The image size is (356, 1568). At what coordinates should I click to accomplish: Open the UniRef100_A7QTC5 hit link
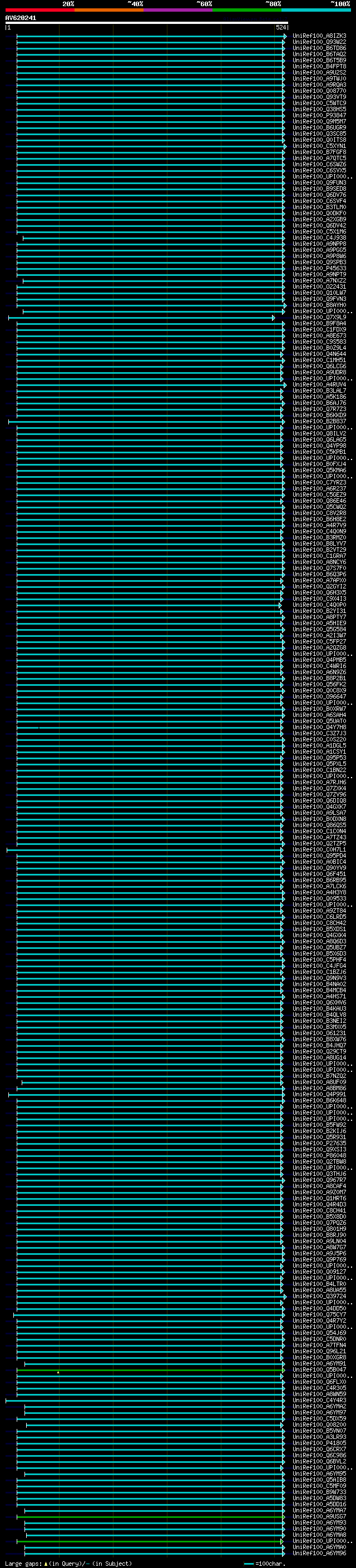coord(319,159)
